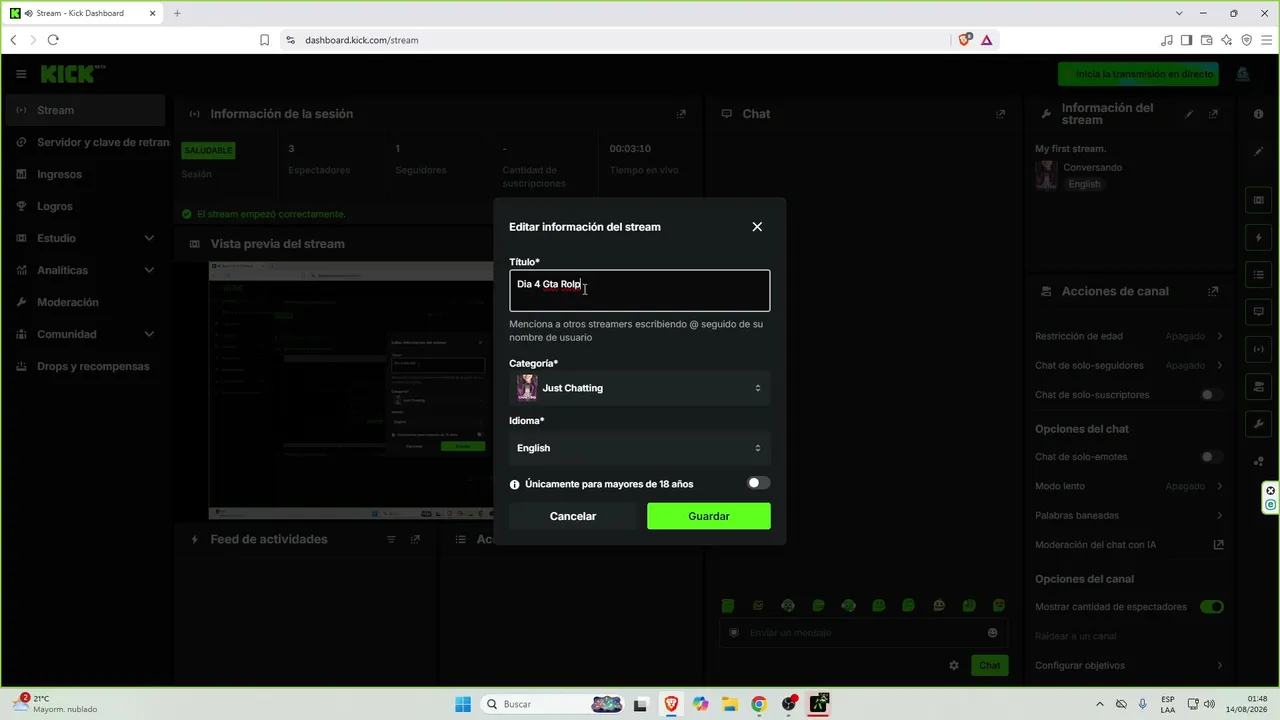The height and width of the screenshot is (720, 1280).
Task: Pop out the Acciones de canal panel
Action: coord(1213,291)
